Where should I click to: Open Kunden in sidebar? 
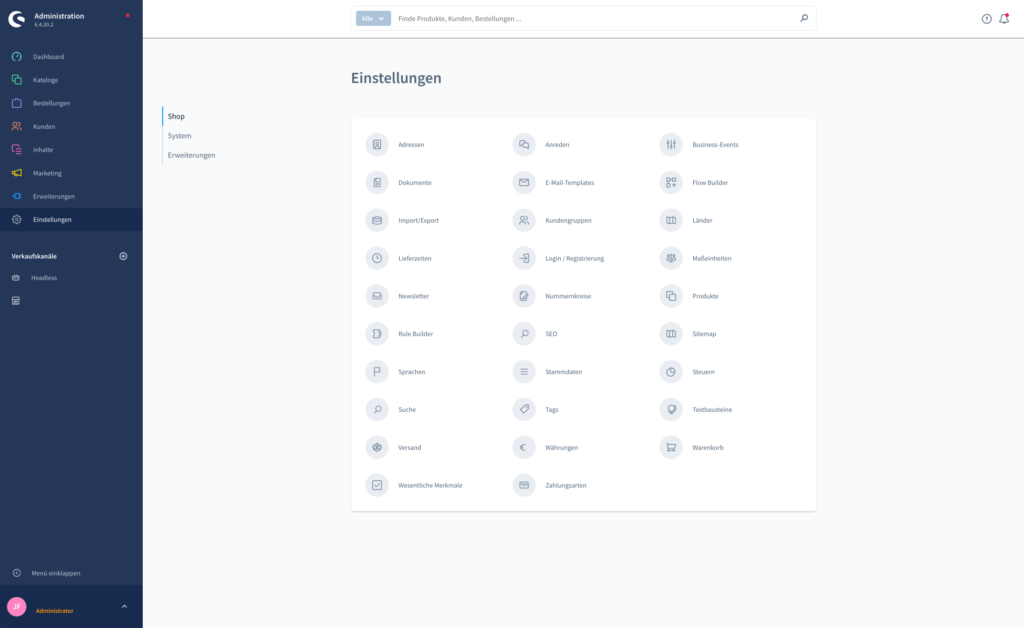click(x=71, y=127)
